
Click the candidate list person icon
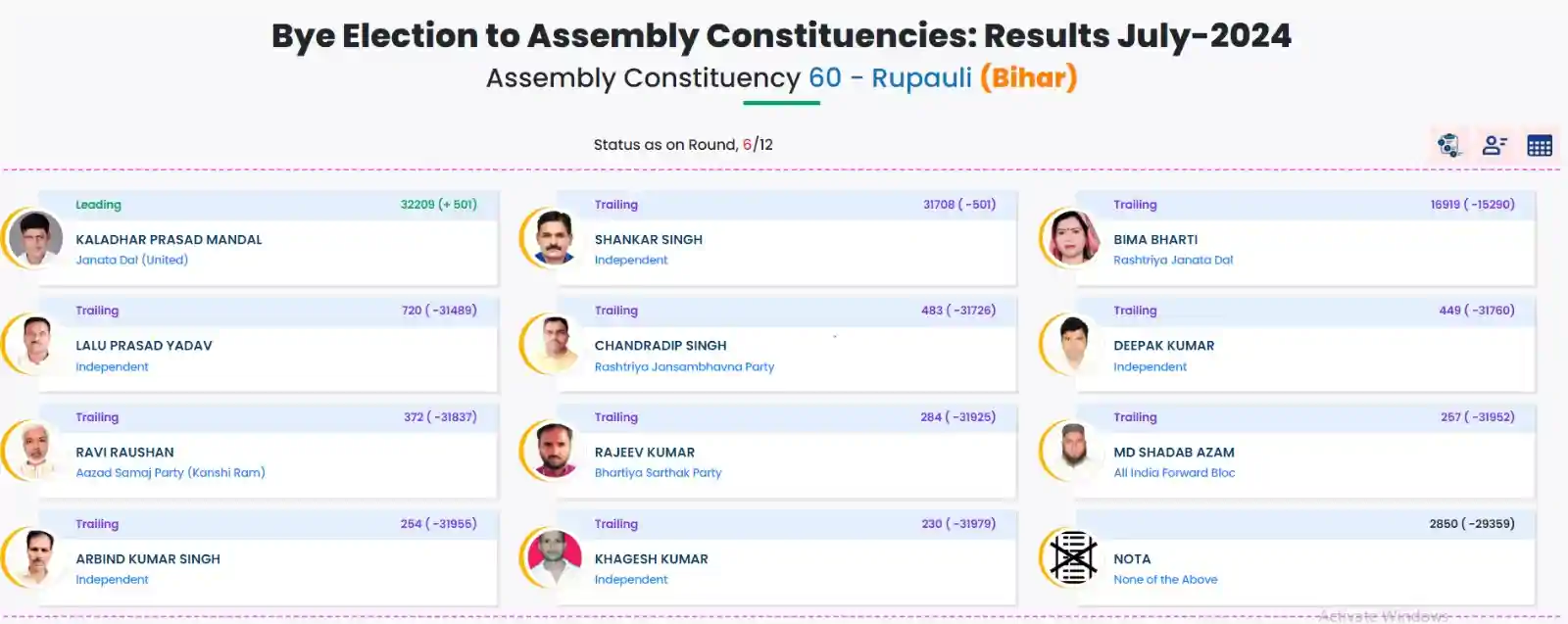1494,145
